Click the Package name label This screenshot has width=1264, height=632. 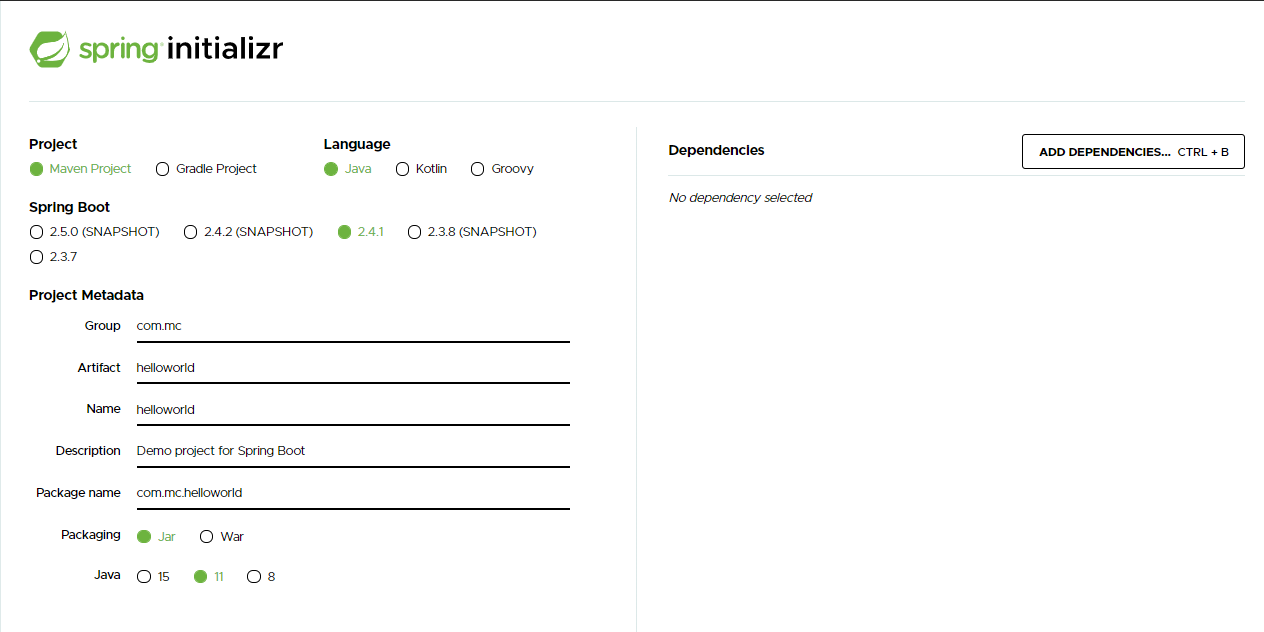click(x=78, y=493)
